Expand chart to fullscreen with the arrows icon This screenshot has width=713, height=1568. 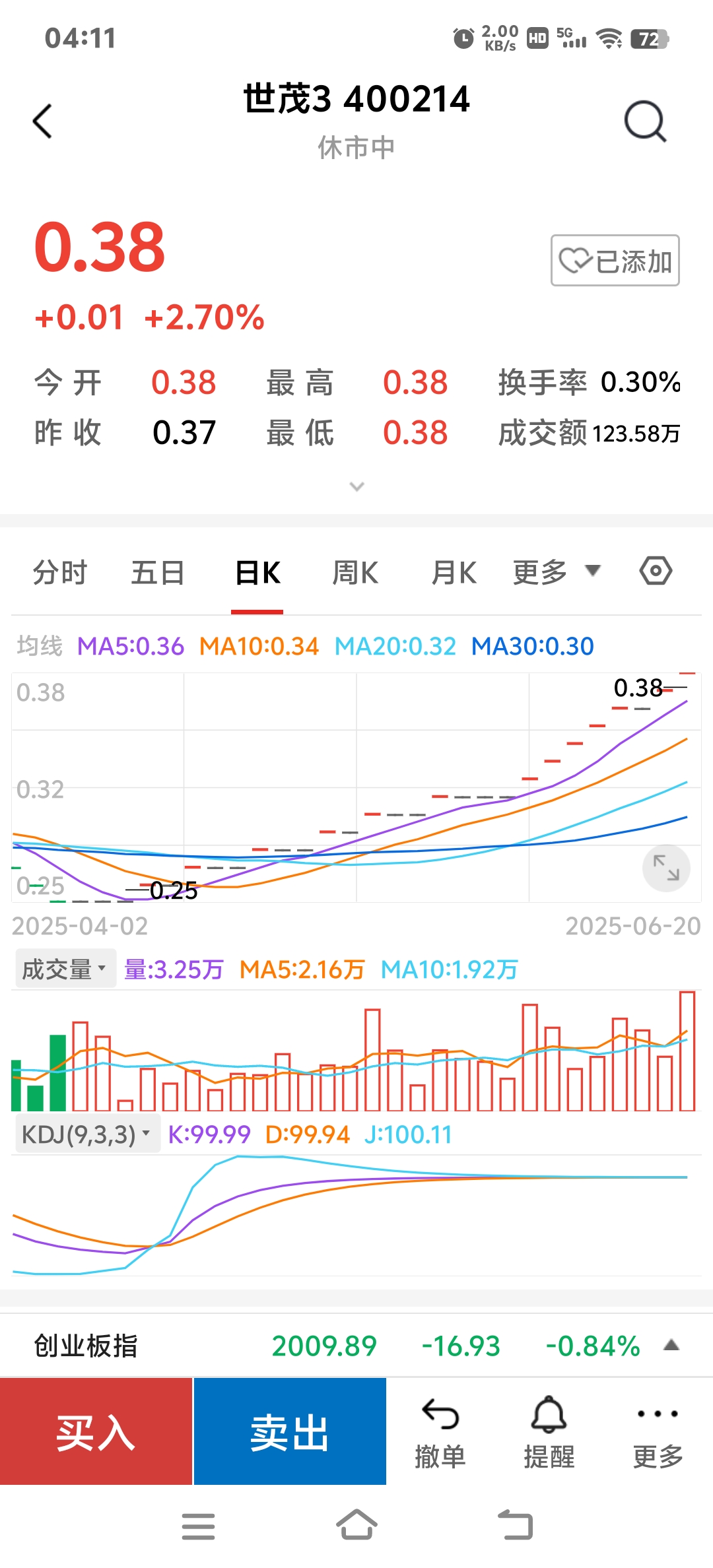coord(666,868)
